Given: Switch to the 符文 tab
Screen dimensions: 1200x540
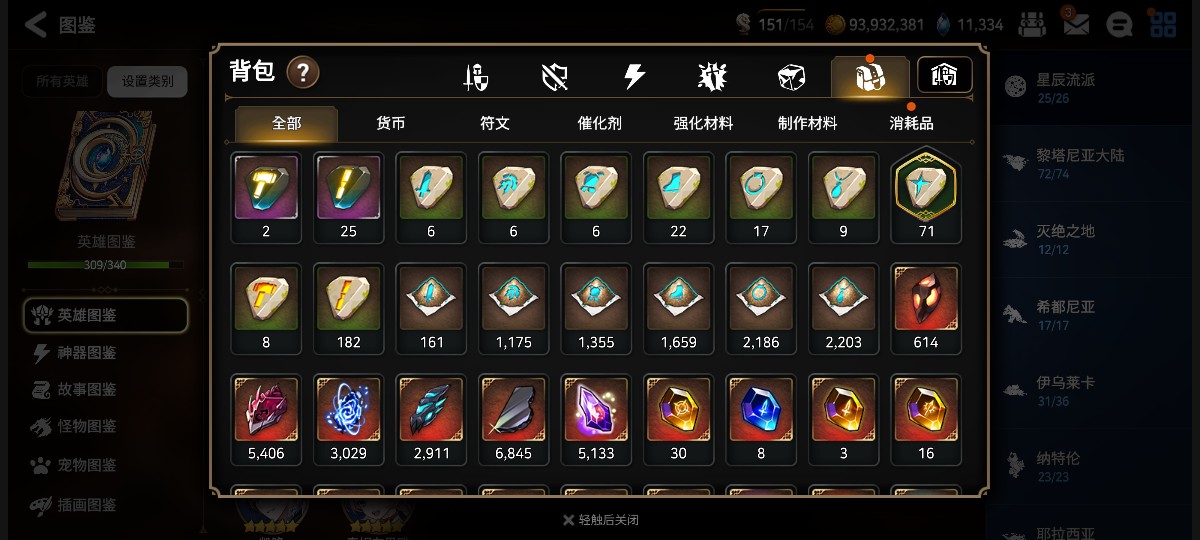Looking at the screenshot, I should click(495, 123).
